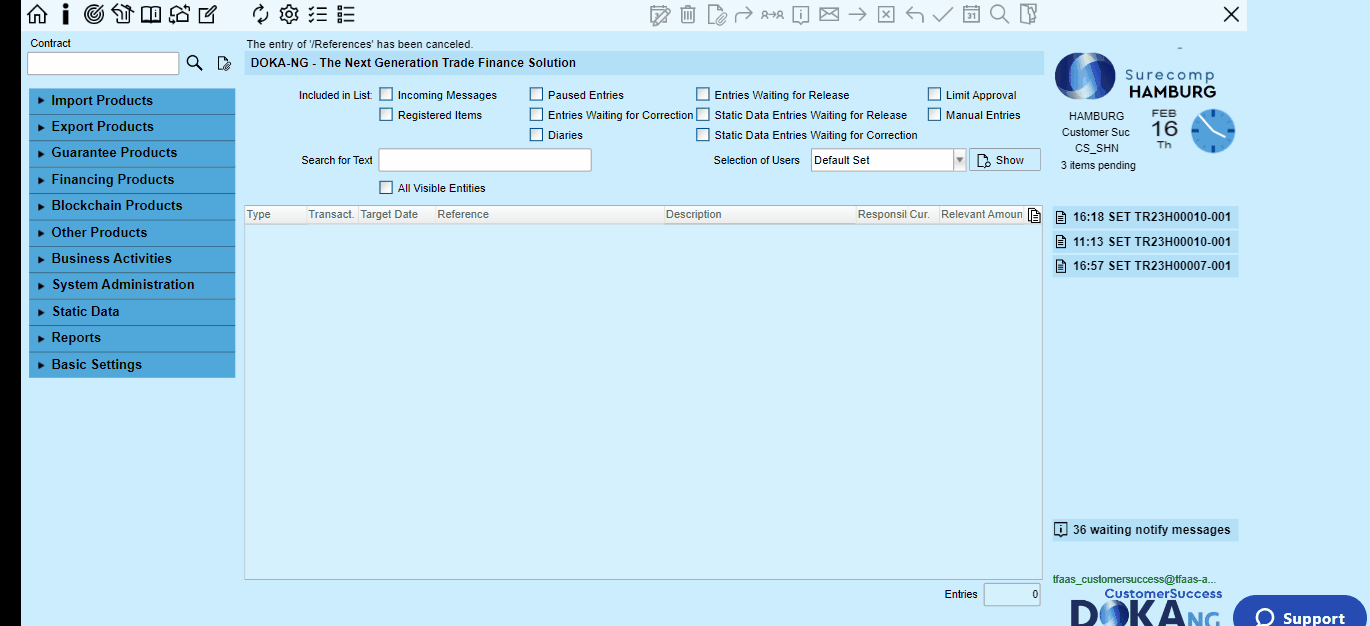The image size is (1370, 626).
Task: Open the Support chat button
Action: click(1300, 613)
